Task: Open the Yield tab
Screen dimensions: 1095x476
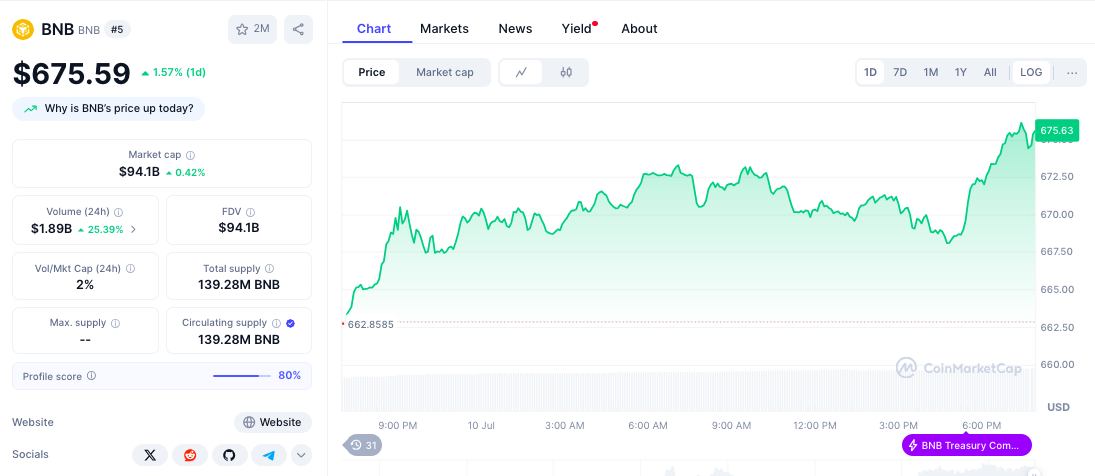Action: [x=577, y=28]
